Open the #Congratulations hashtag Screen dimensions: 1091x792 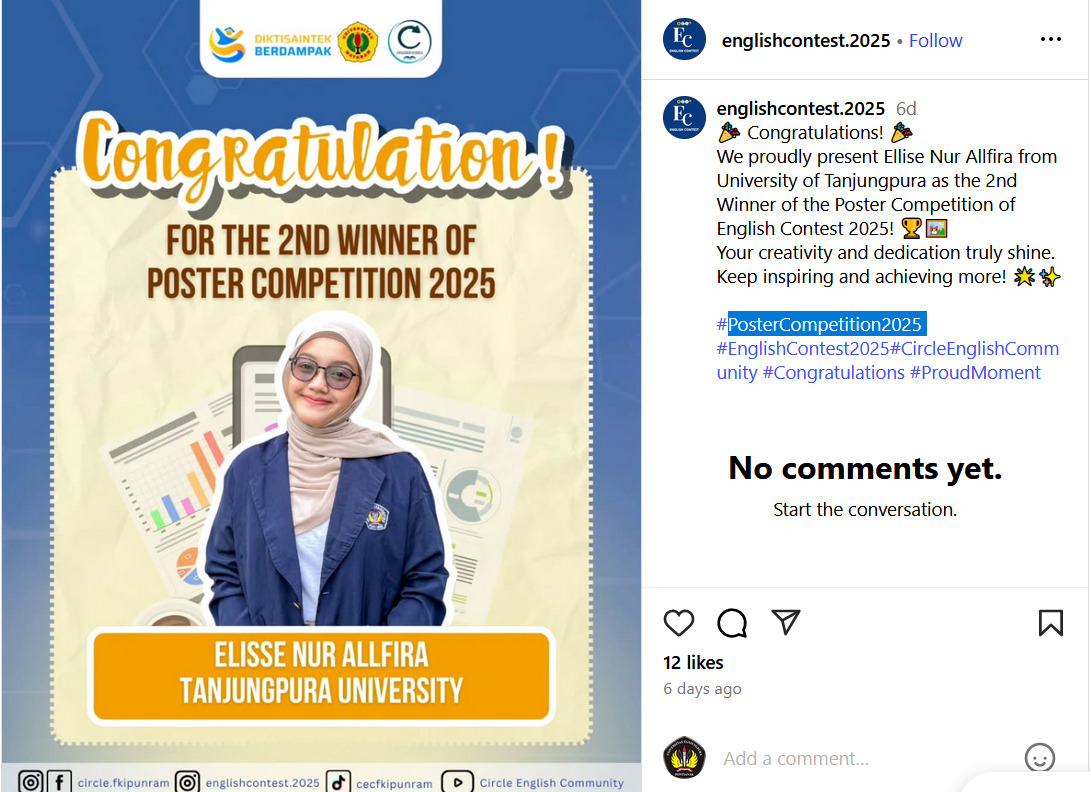coord(834,372)
